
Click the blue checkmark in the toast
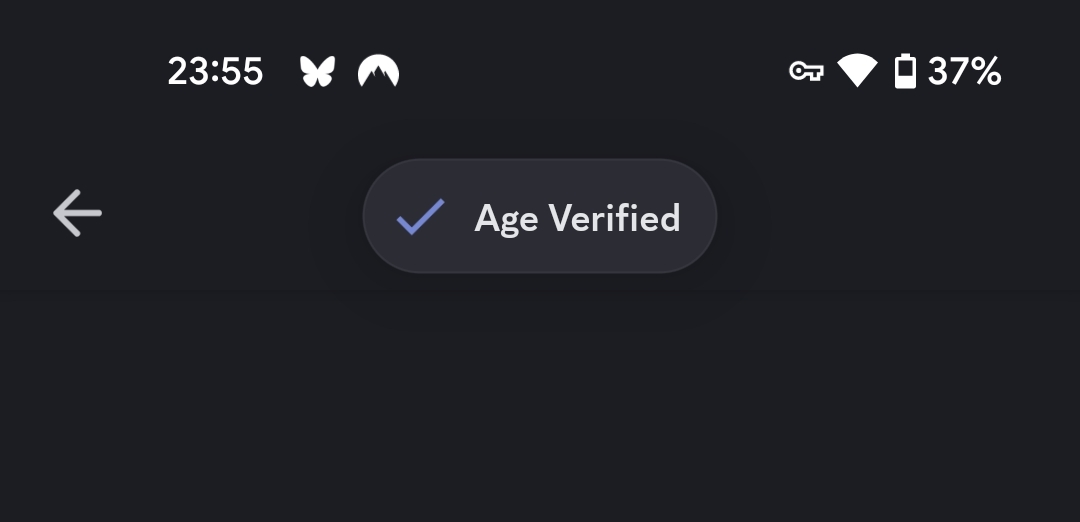pyautogui.click(x=420, y=216)
